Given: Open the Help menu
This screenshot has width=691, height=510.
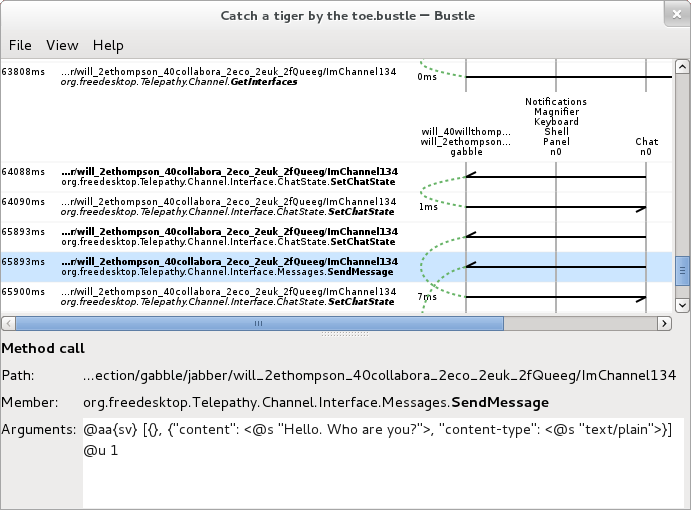Looking at the screenshot, I should point(108,45).
